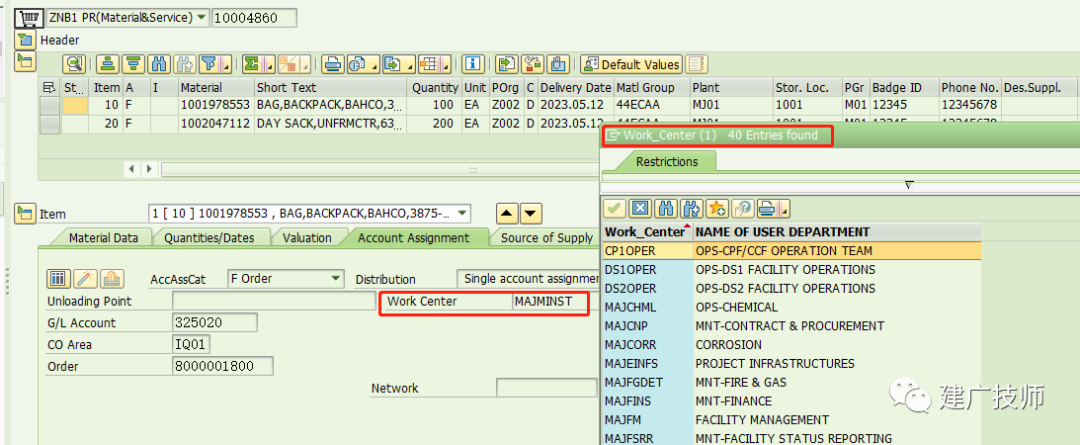
Task: Click quantity cell 200
Action: point(435,124)
